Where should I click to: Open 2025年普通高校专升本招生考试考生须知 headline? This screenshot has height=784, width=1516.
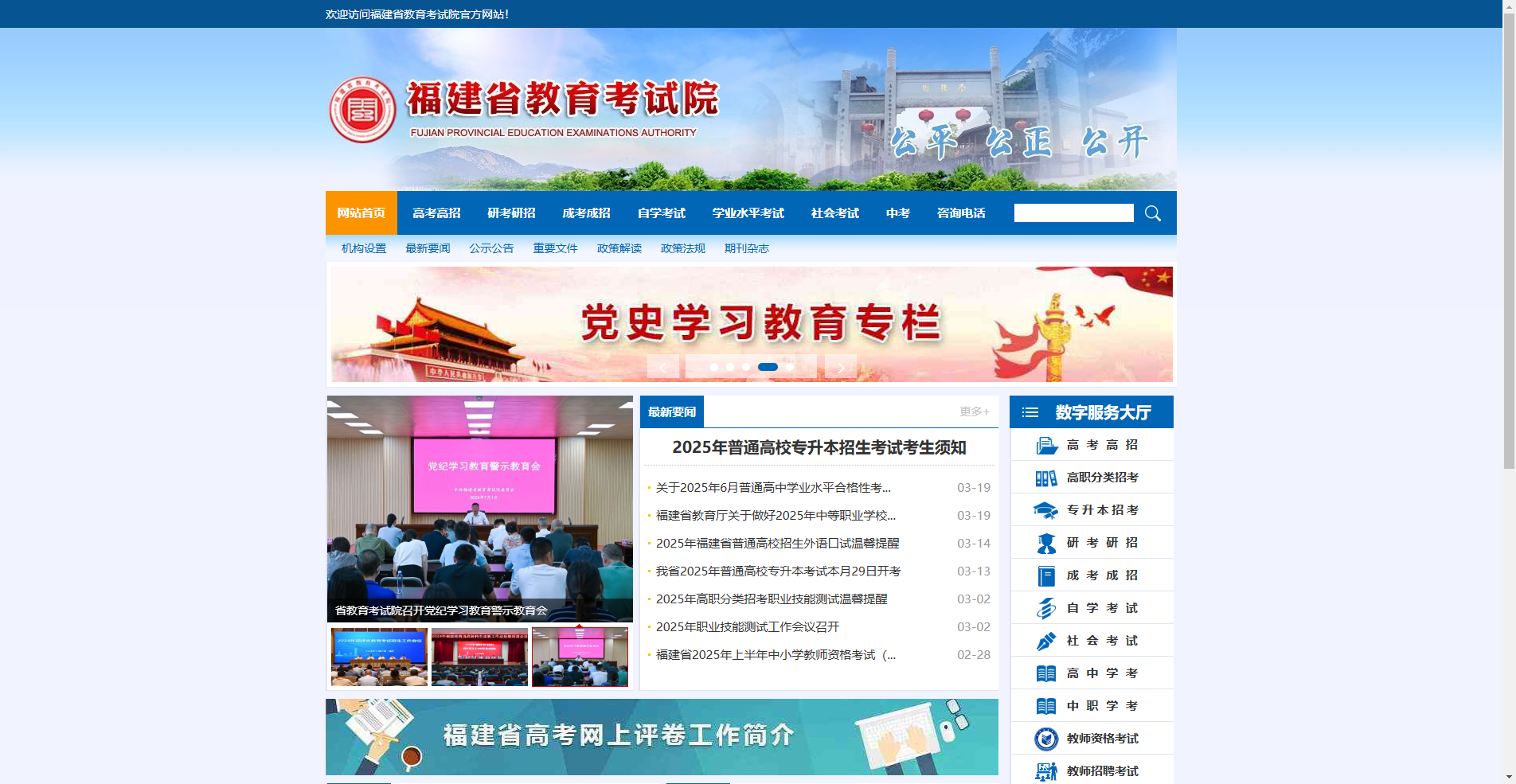[819, 447]
